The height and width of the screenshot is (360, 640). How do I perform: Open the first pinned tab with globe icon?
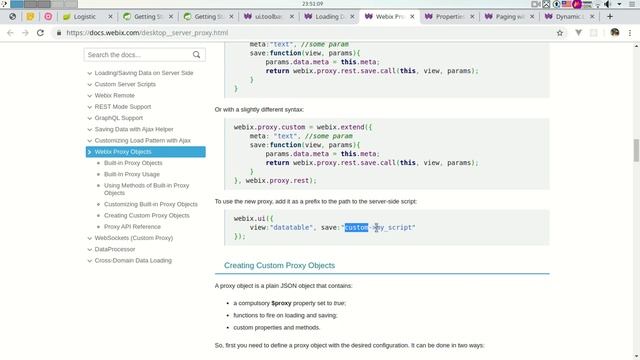coord(13,17)
